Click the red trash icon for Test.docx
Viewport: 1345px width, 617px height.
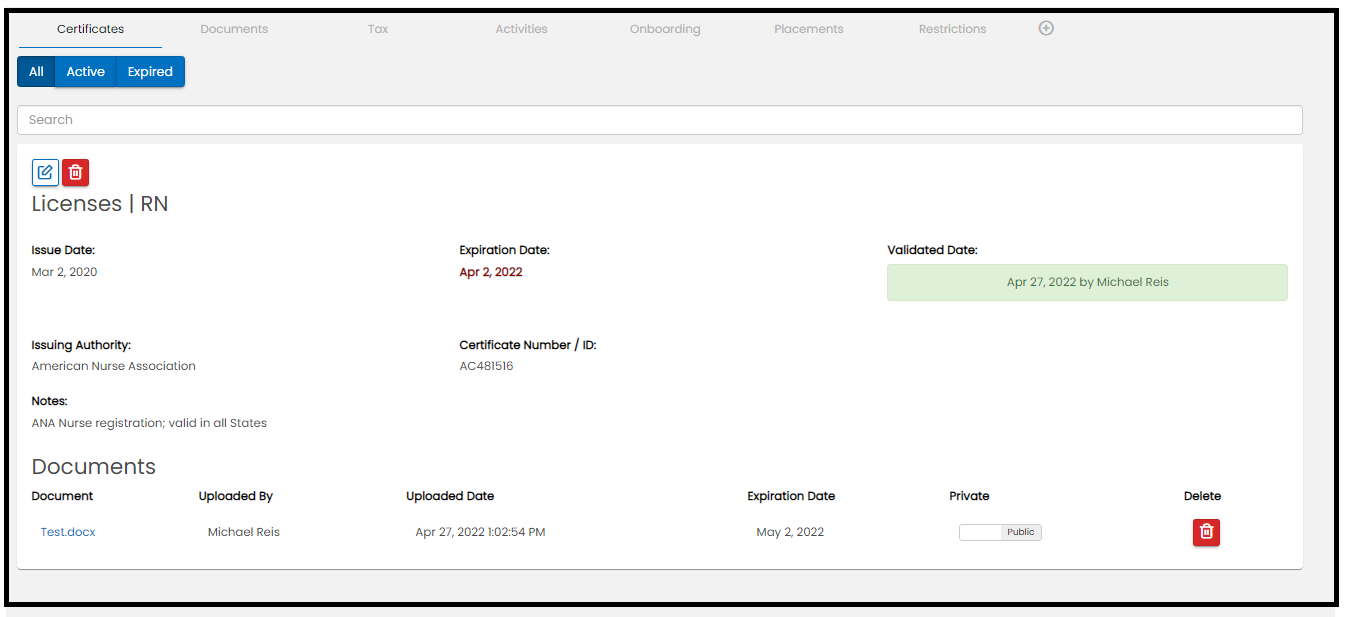tap(1206, 532)
